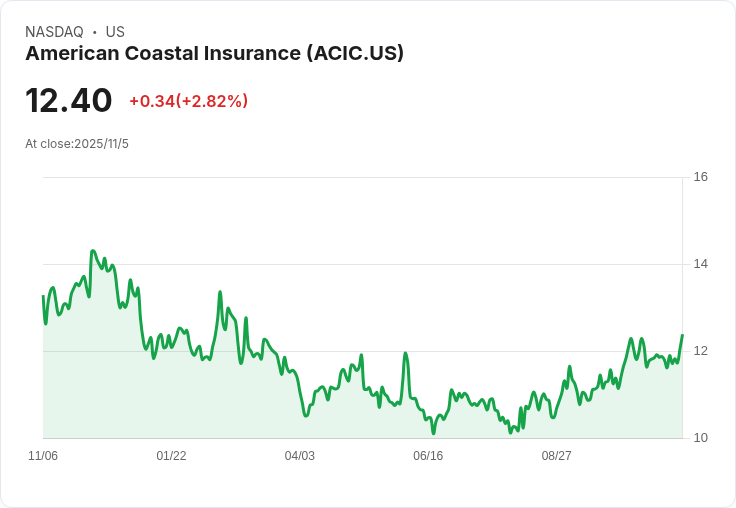Viewport: 736px width, 508px height.
Task: Click the +0.34(+2.82%) price change
Action: click(188, 101)
